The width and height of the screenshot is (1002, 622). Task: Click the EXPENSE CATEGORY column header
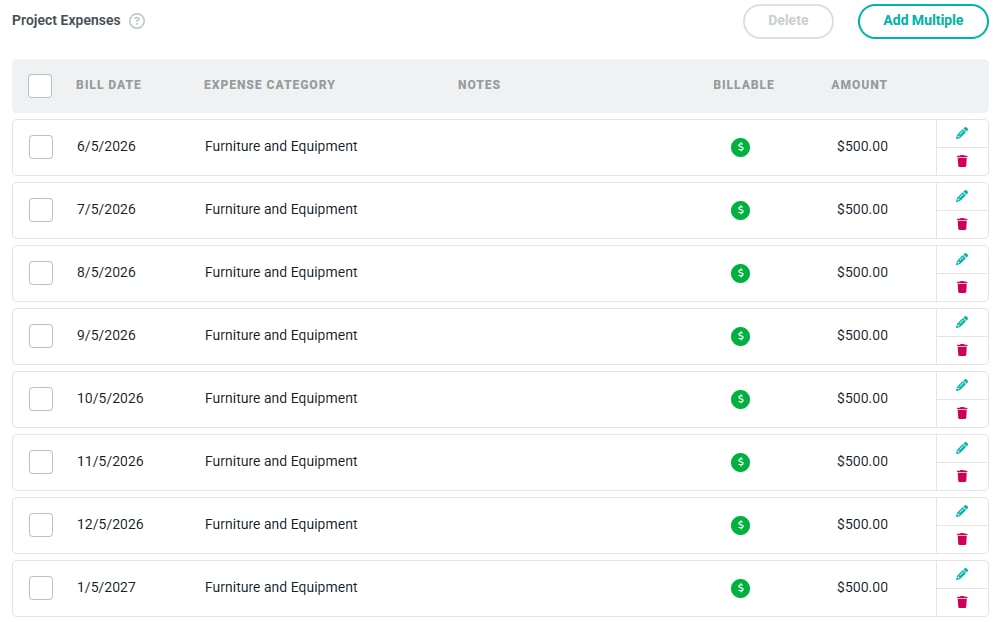pos(269,85)
